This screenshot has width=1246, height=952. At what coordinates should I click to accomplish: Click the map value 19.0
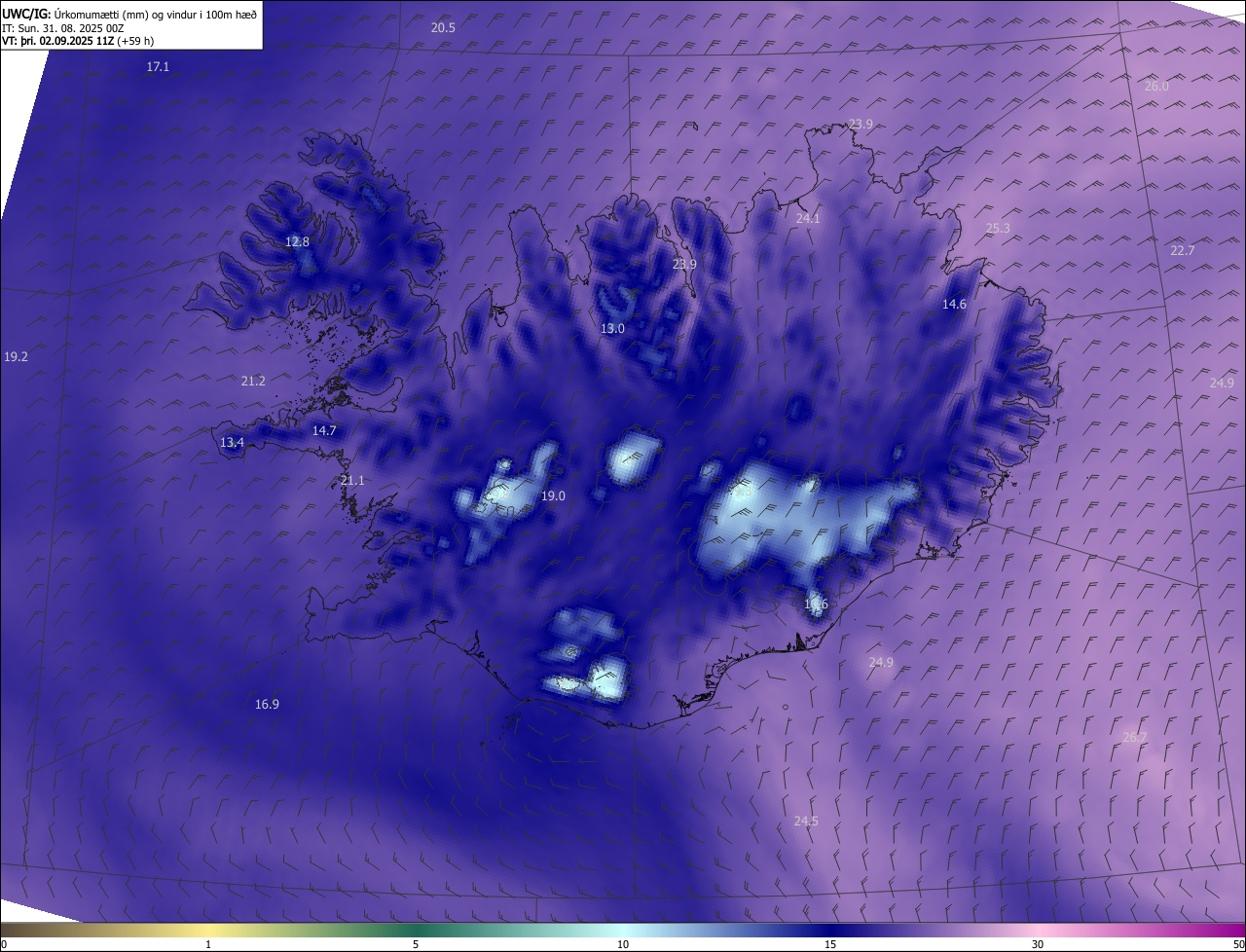[553, 496]
